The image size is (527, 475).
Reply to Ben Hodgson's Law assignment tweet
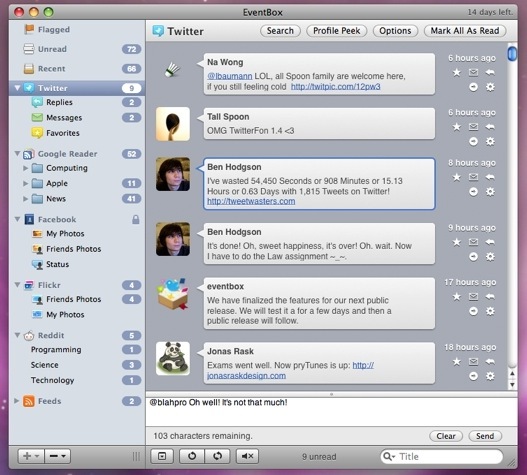[x=490, y=242]
